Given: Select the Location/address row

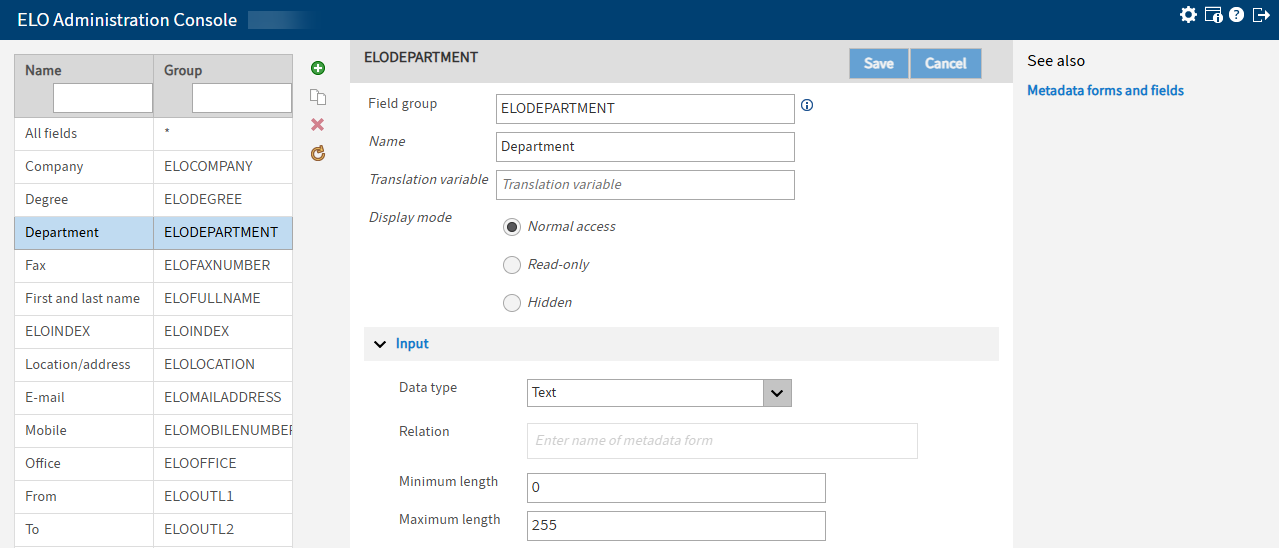Looking at the screenshot, I should (x=153, y=365).
